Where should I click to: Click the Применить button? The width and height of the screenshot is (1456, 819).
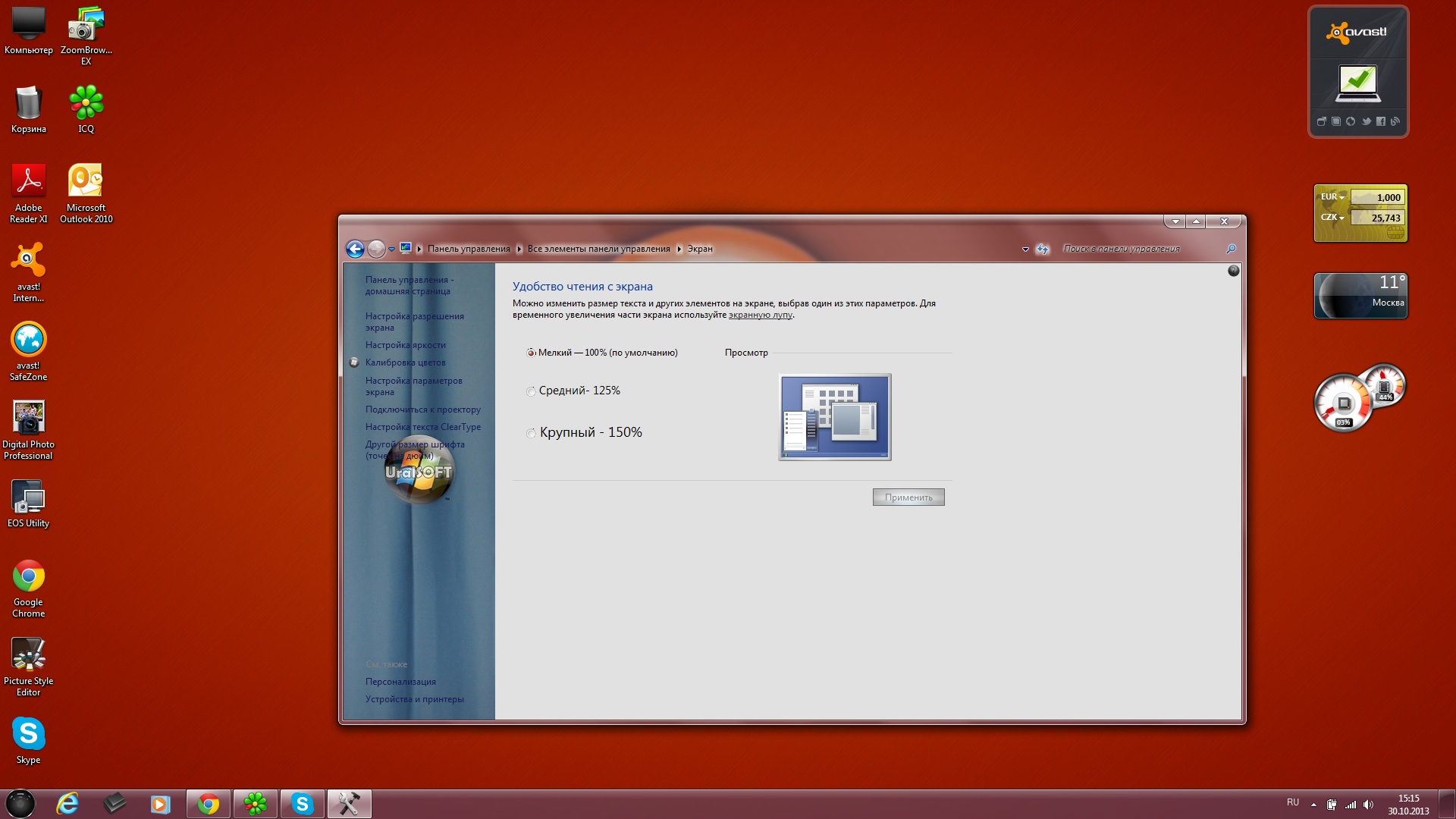point(908,497)
